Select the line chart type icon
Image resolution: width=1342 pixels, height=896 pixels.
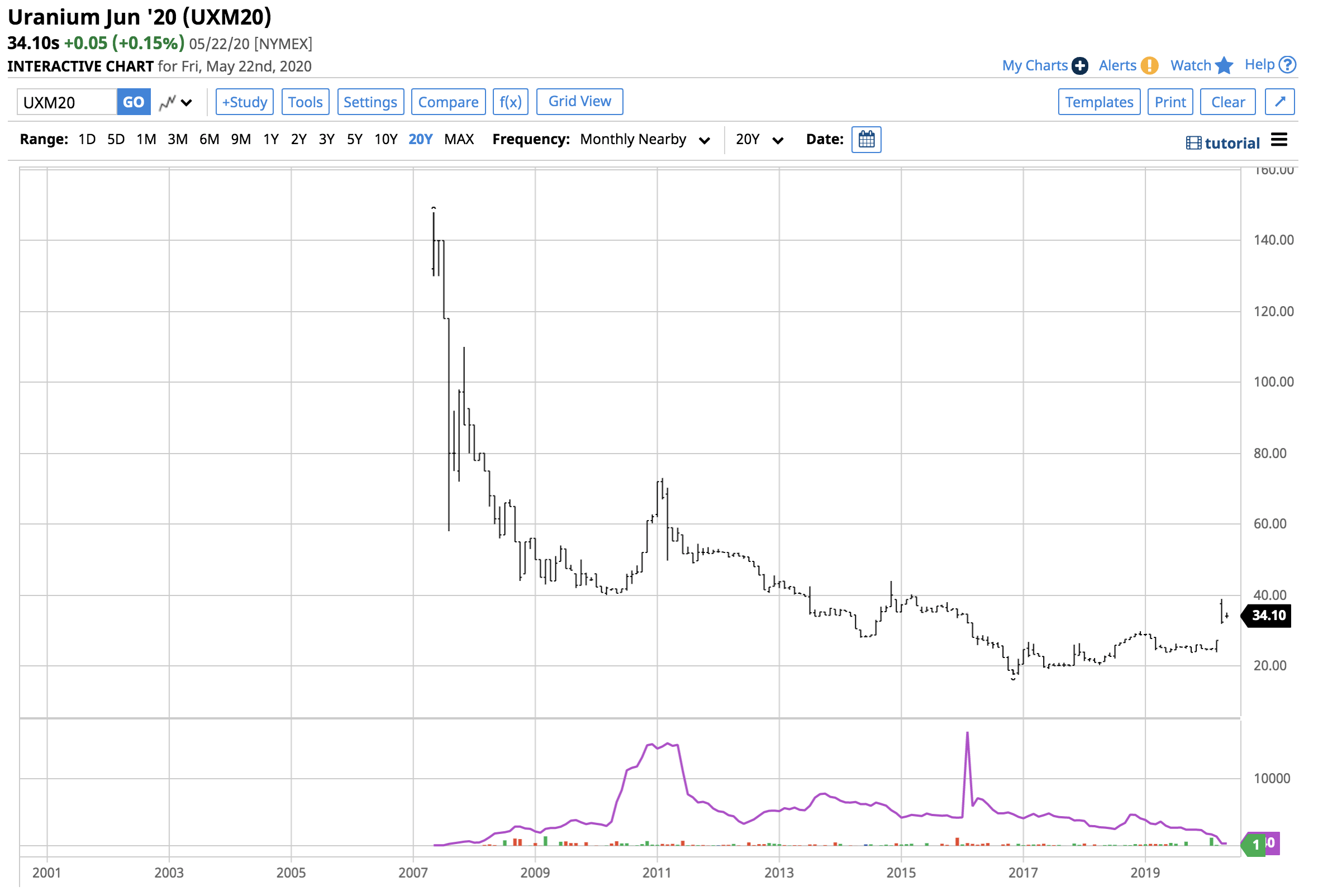pos(169,102)
